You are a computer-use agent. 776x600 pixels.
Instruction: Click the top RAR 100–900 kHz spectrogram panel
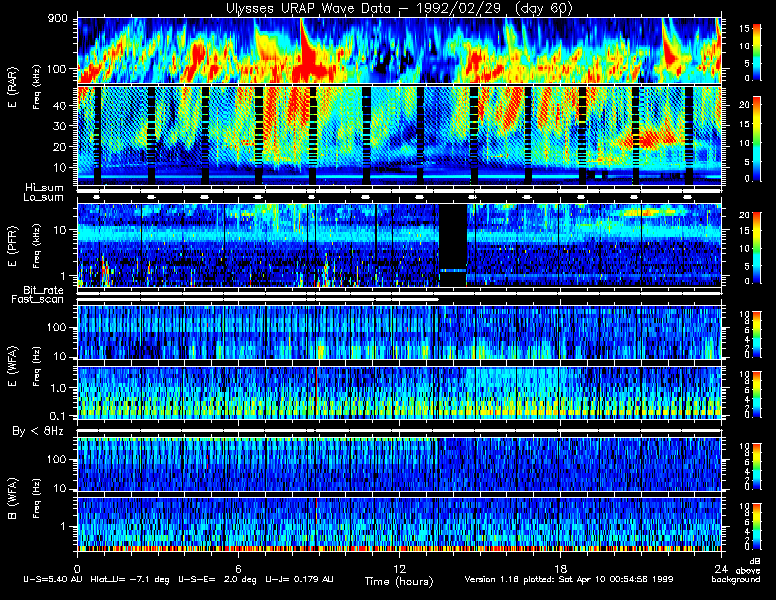coord(399,50)
